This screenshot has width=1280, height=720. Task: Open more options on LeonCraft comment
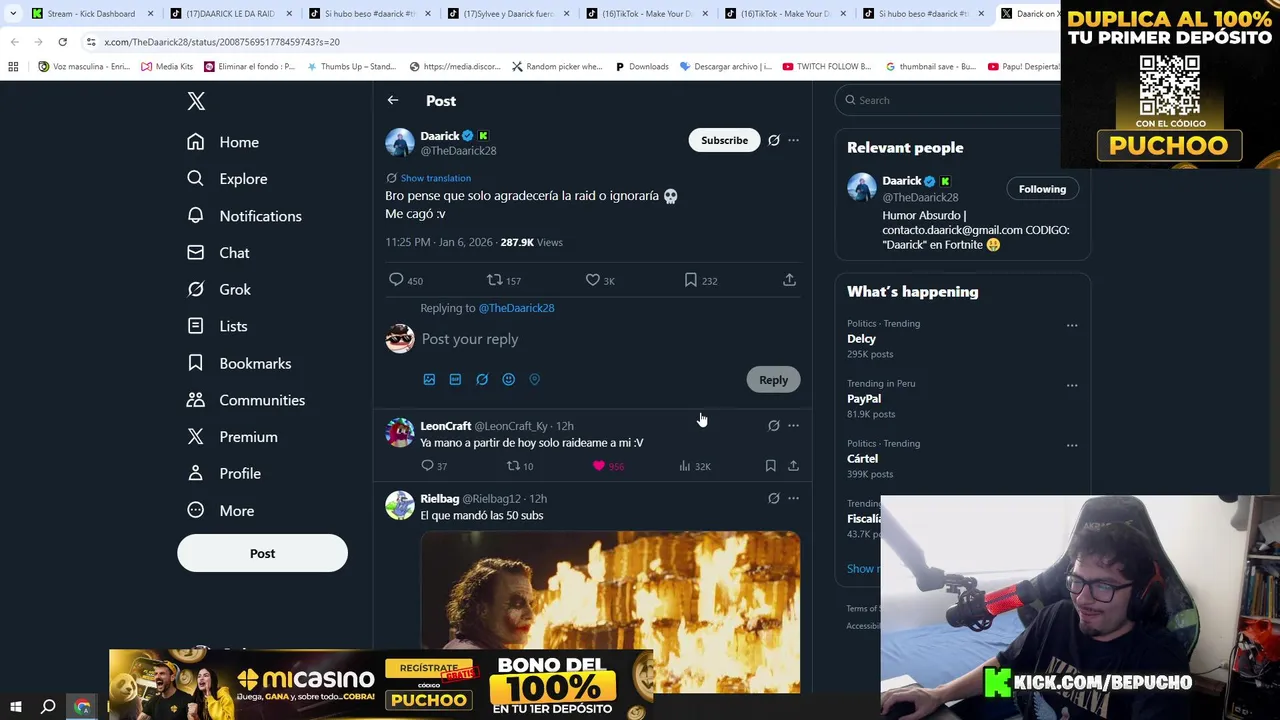click(793, 426)
